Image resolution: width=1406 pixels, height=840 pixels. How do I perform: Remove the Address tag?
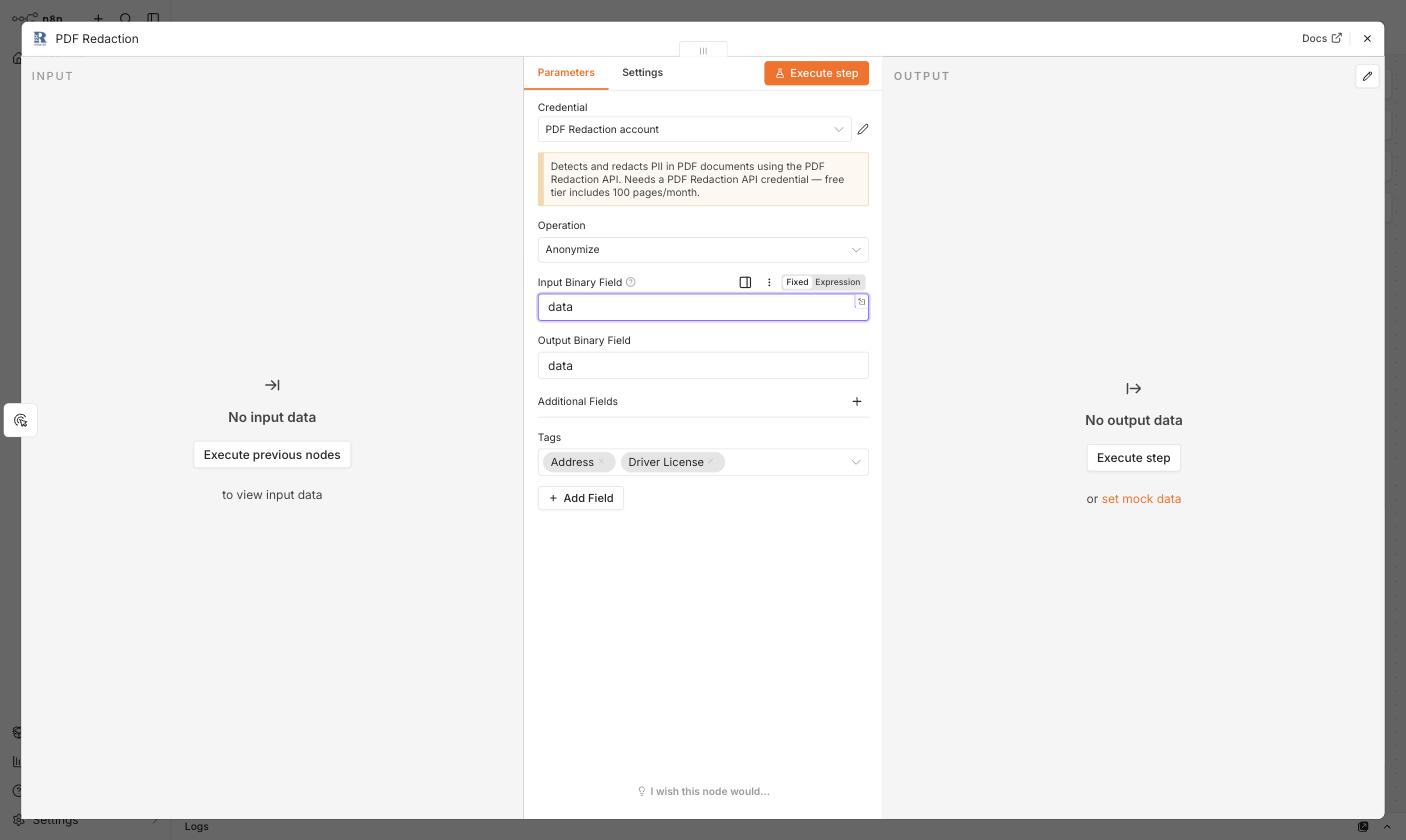(603, 462)
